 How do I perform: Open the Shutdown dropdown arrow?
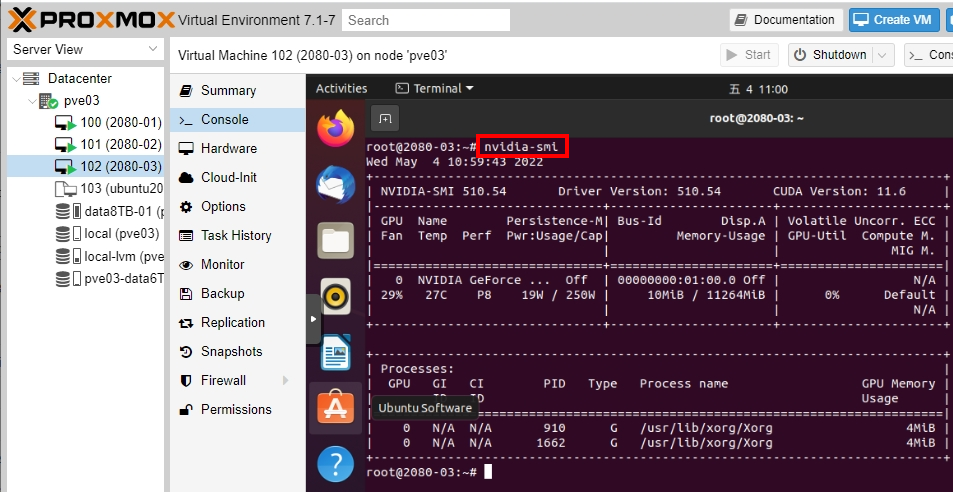click(x=882, y=55)
